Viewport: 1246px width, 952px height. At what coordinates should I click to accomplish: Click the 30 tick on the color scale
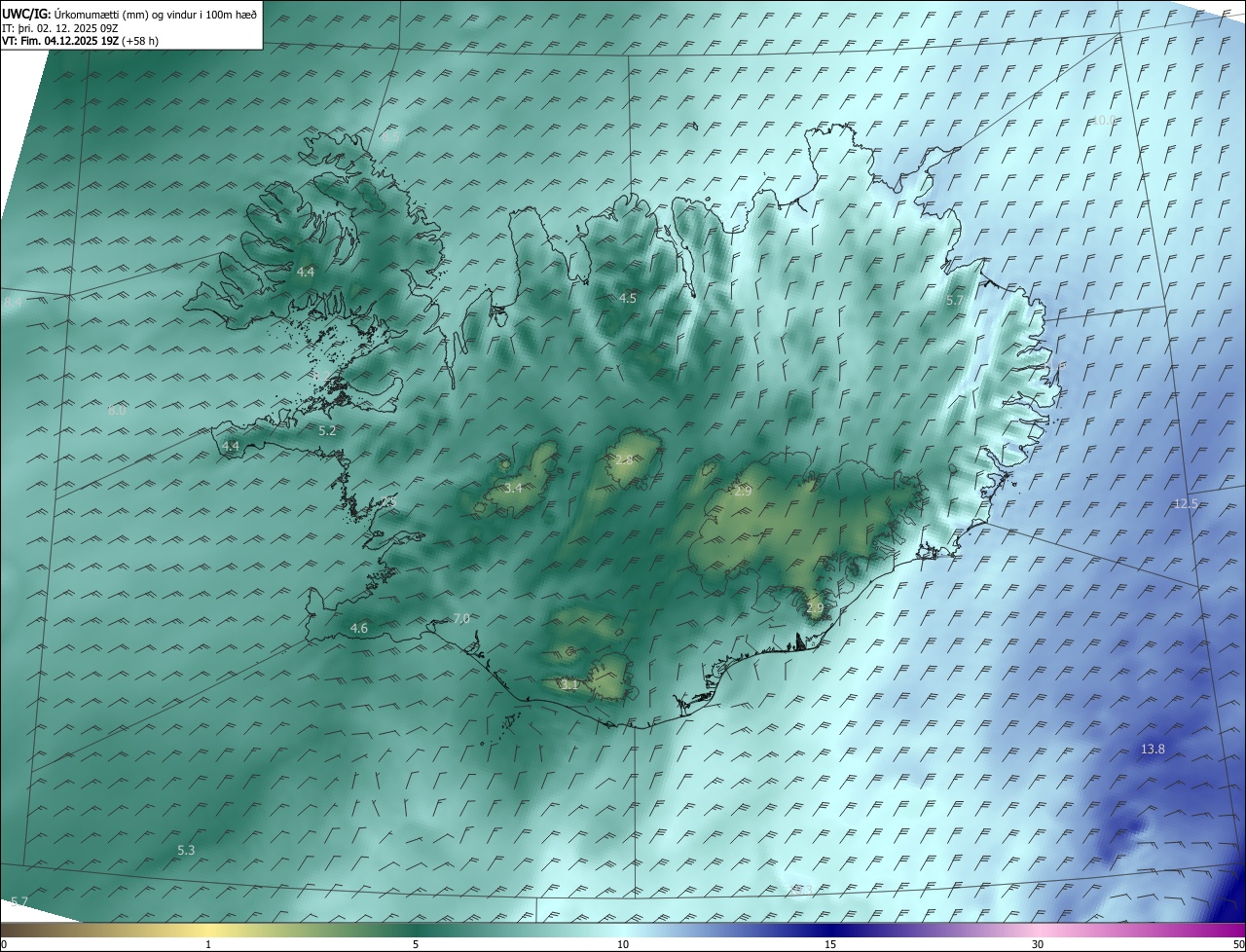1038,944
